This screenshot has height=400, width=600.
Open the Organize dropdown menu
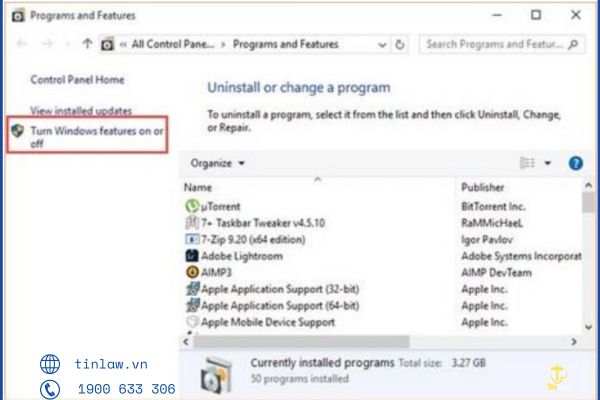click(x=217, y=163)
